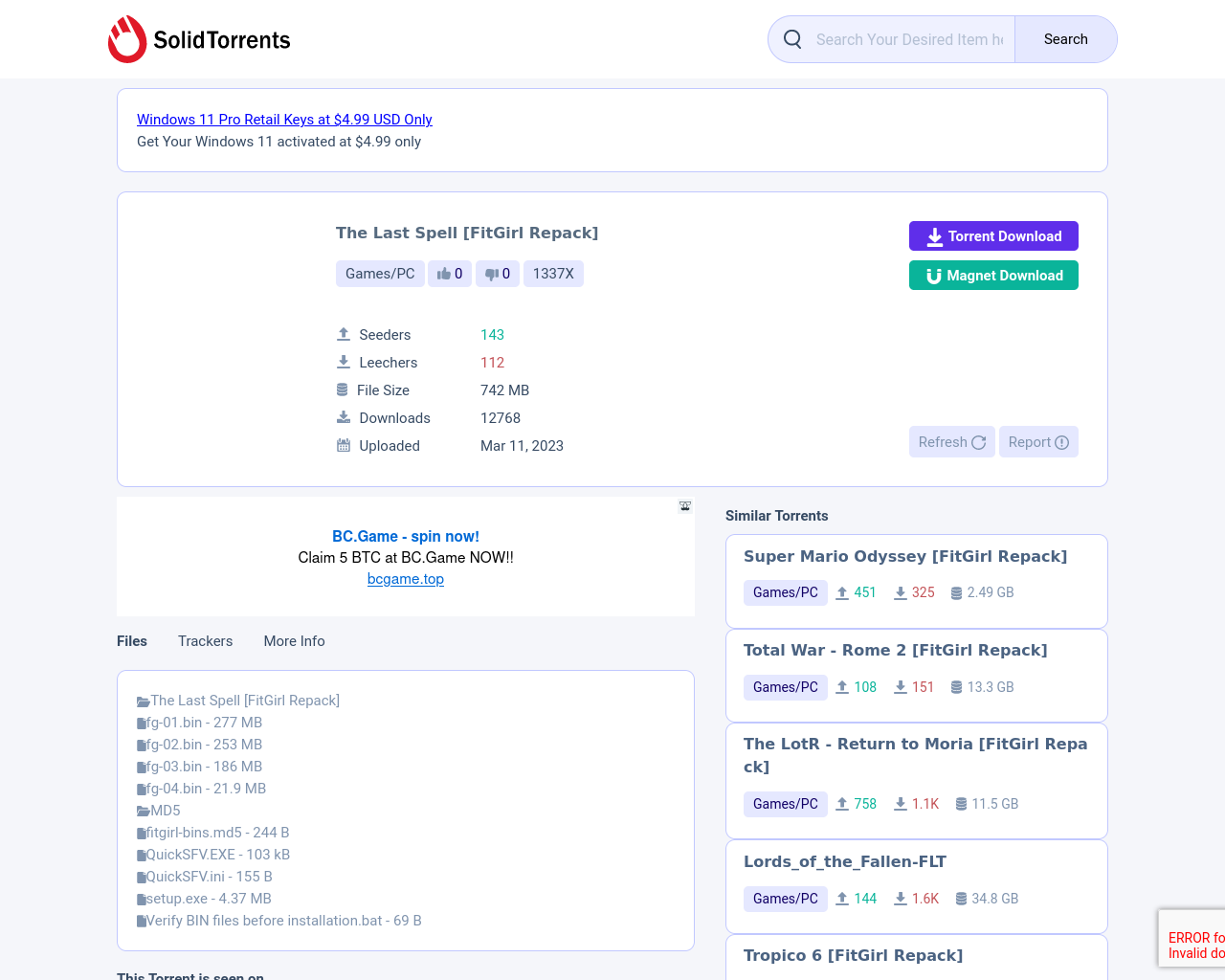
Task: Click leechers icon on Super Mario Odyssey card
Action: click(x=901, y=592)
